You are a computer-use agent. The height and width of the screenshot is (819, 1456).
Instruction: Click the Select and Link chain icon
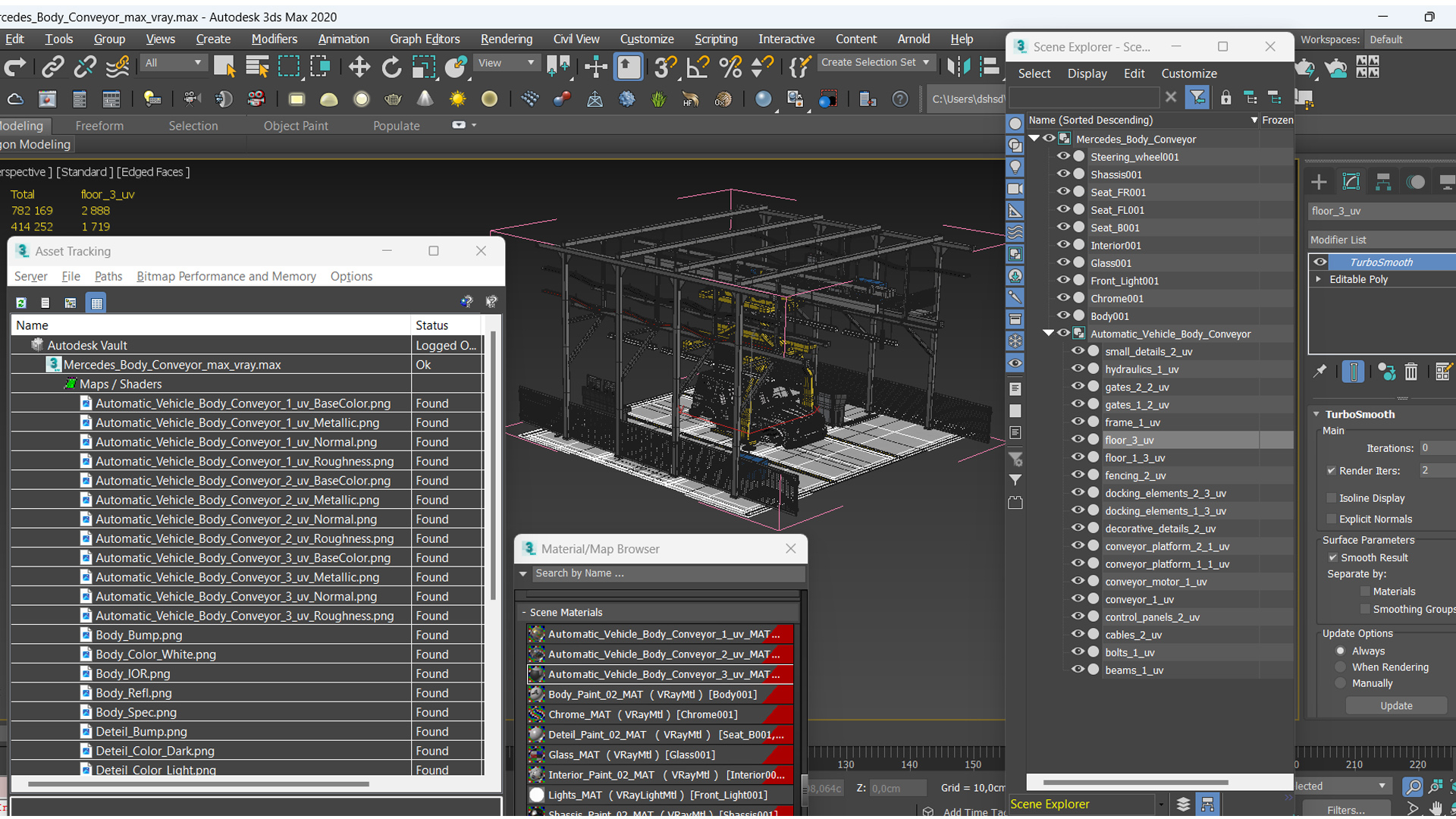[x=52, y=67]
